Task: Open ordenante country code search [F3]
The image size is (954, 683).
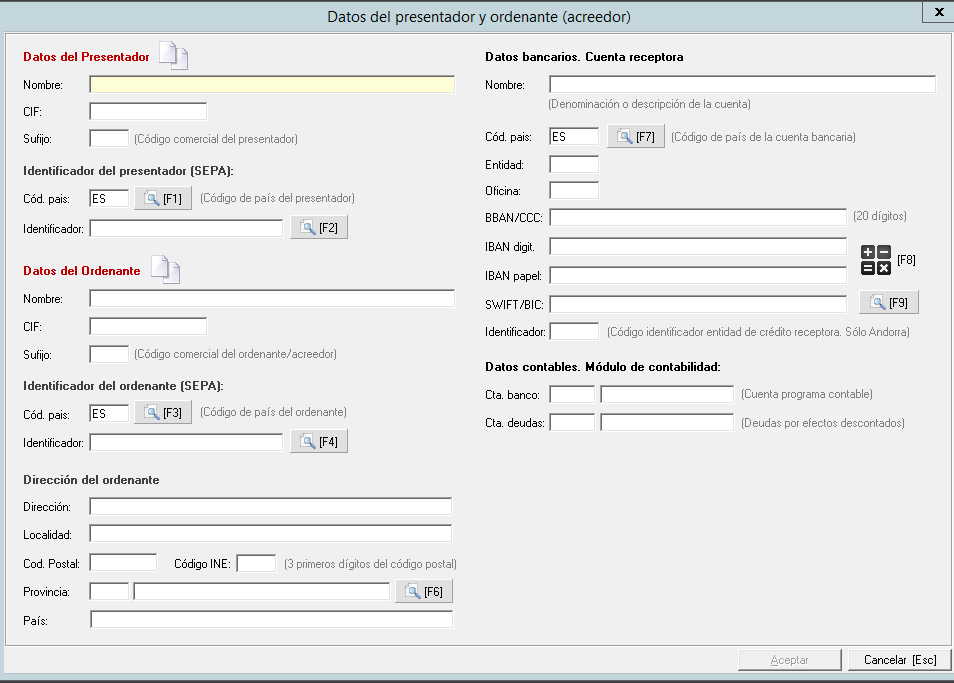Action: point(163,412)
